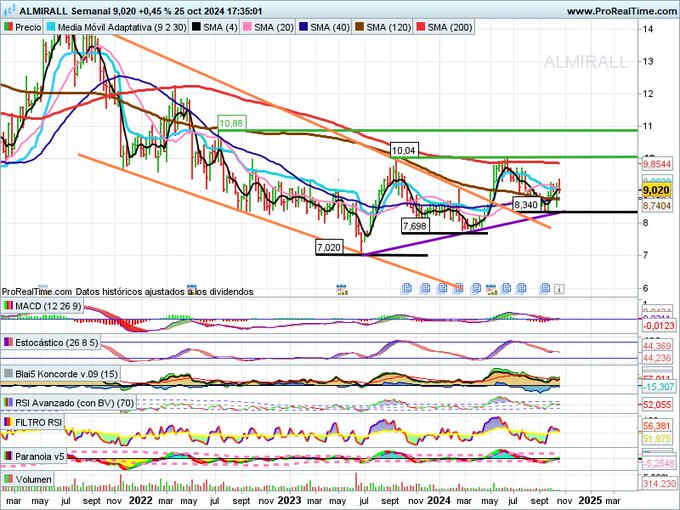Open the MACD (12 26 9) indicator settings
The width and height of the screenshot is (680, 510).
click(x=42, y=306)
